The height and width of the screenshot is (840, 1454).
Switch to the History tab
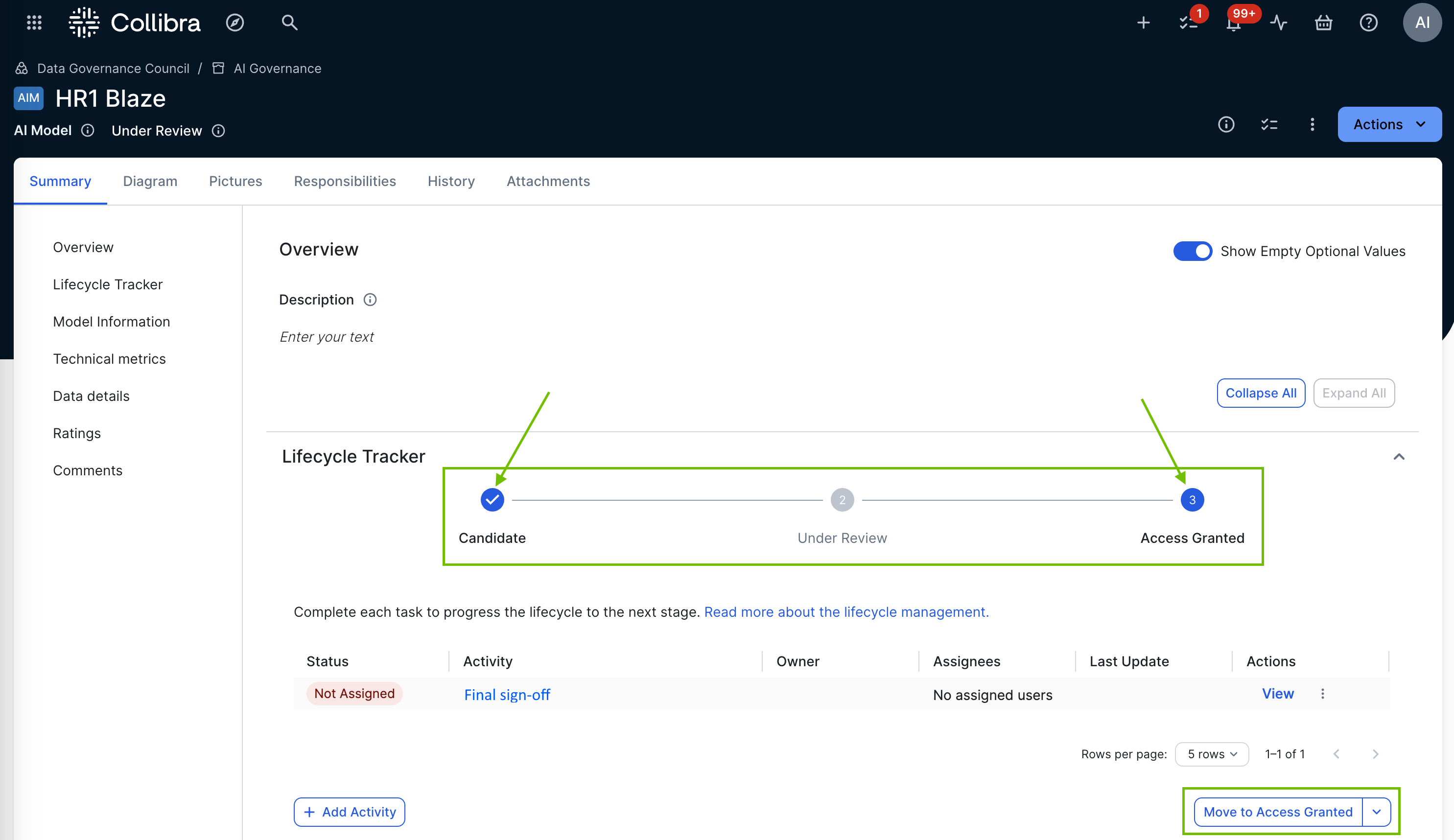tap(450, 181)
